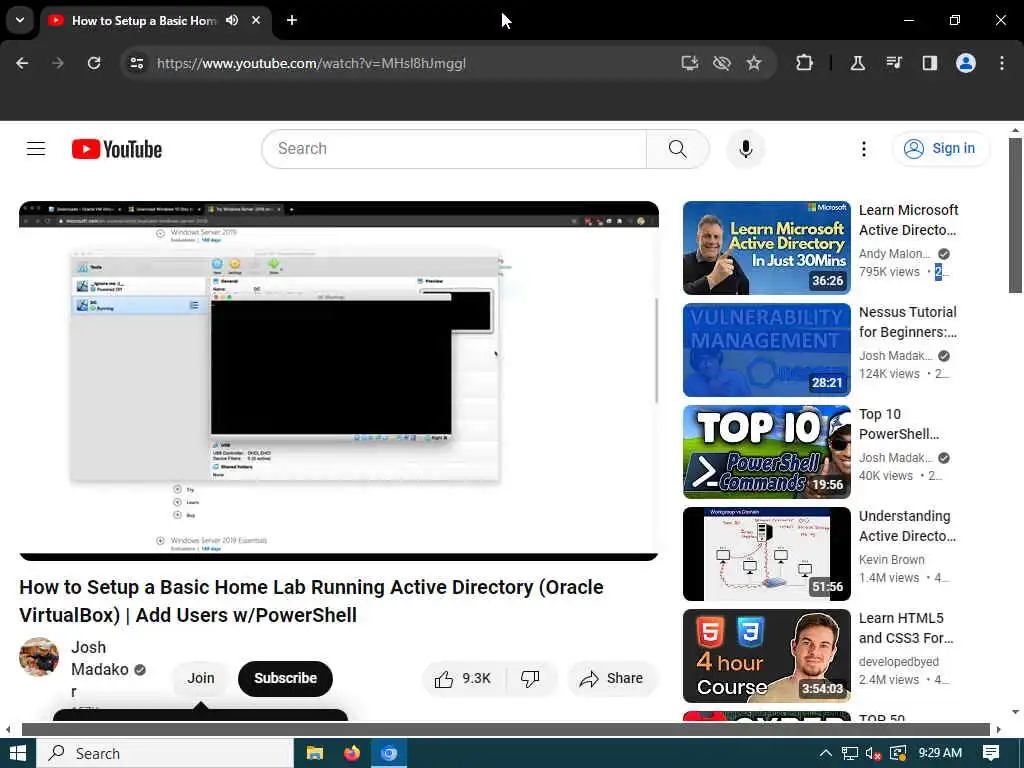
Task: Open 'Top 10 PowerShell...' title link
Action: point(899,424)
